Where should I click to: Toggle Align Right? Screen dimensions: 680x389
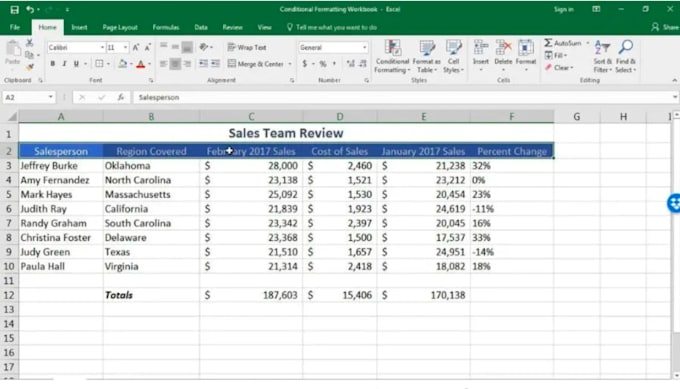tap(187, 64)
